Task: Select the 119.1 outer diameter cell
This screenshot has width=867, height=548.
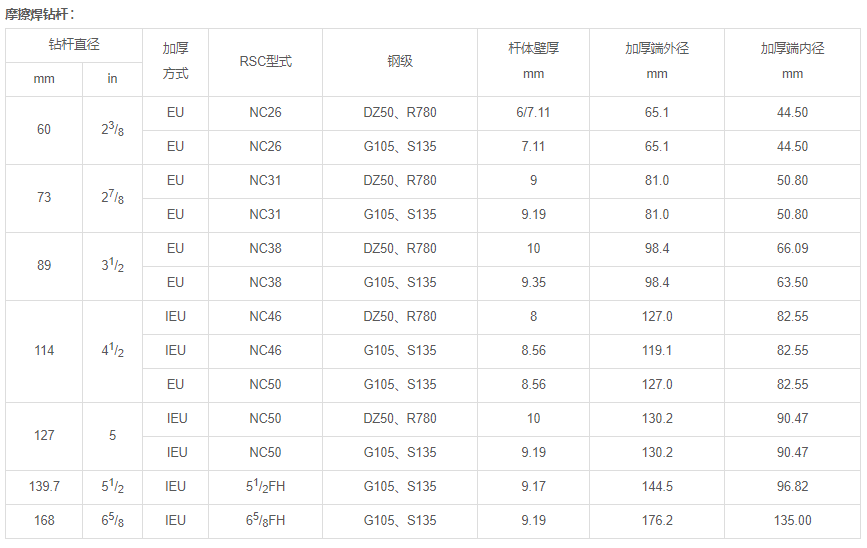Action: (x=657, y=351)
